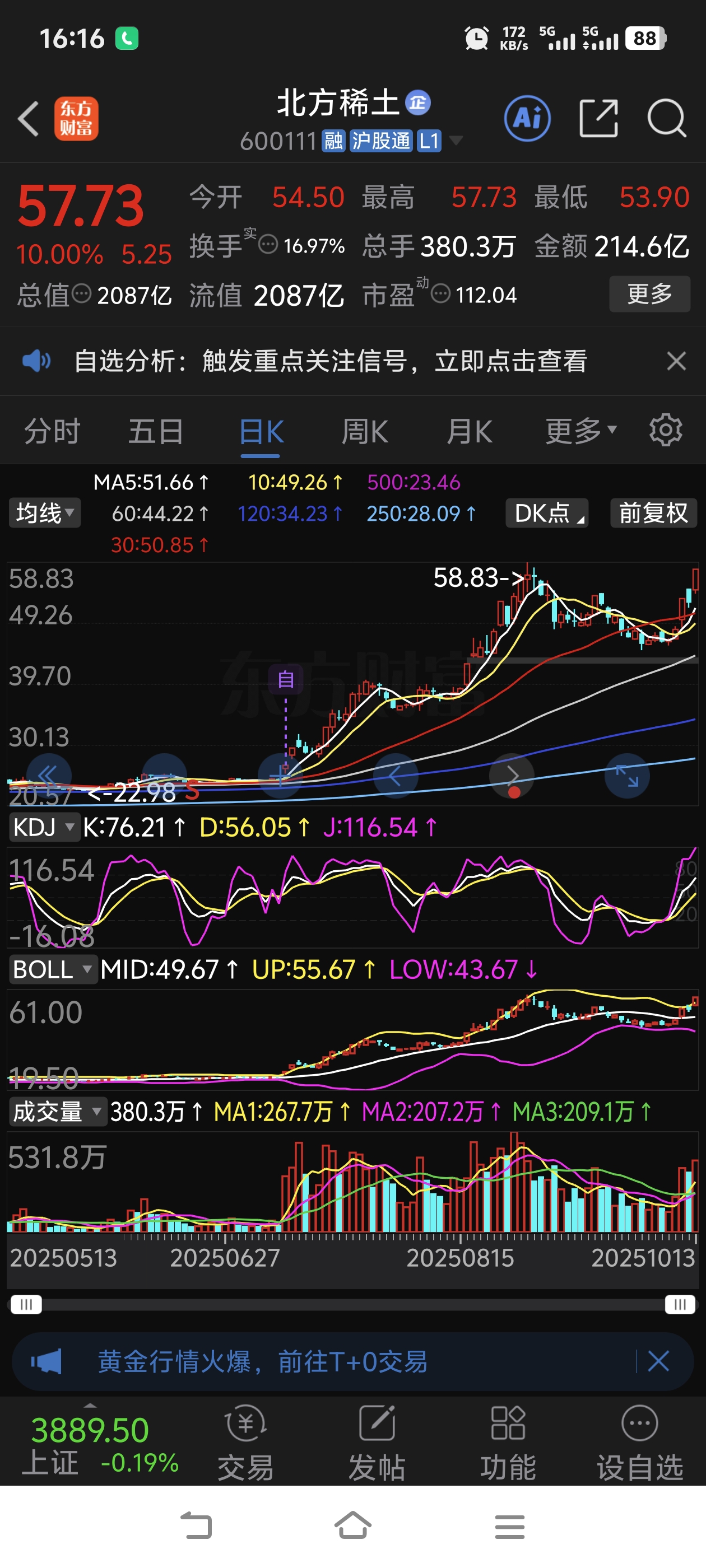Tap the stock name 北方稀土
The image size is (706, 1568).
pos(338,102)
